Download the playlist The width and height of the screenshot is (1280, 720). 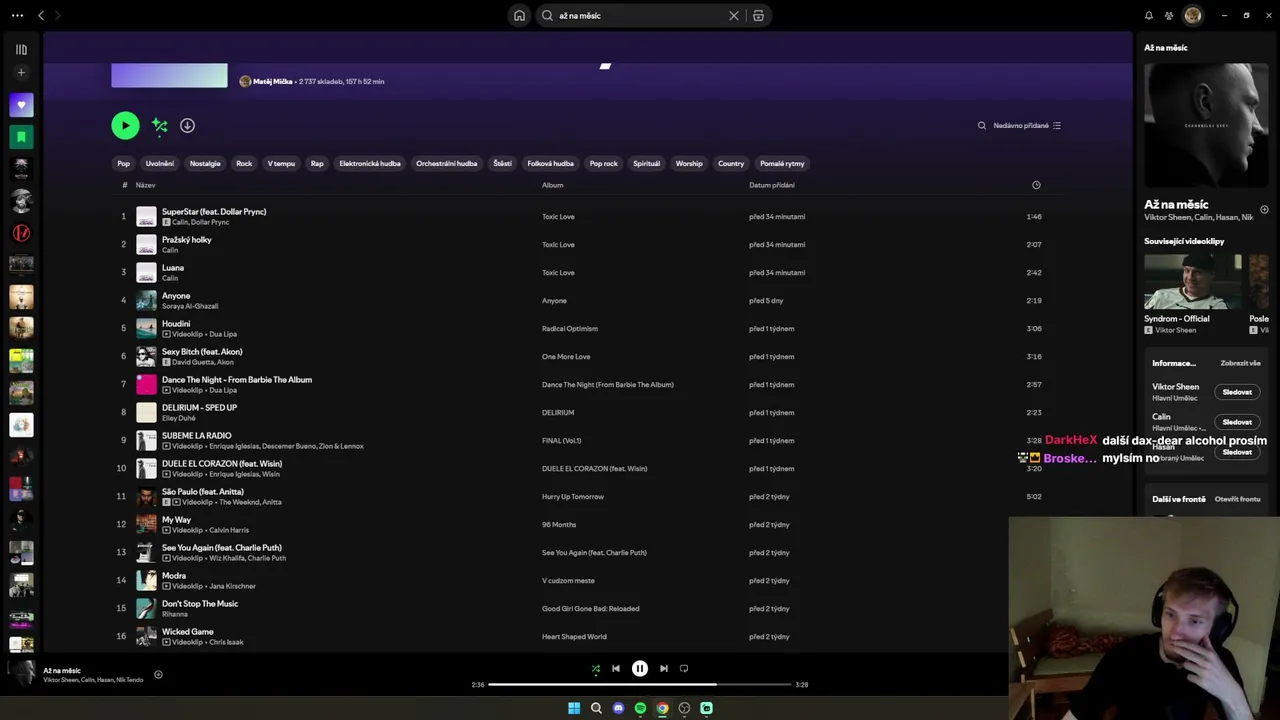pos(187,125)
